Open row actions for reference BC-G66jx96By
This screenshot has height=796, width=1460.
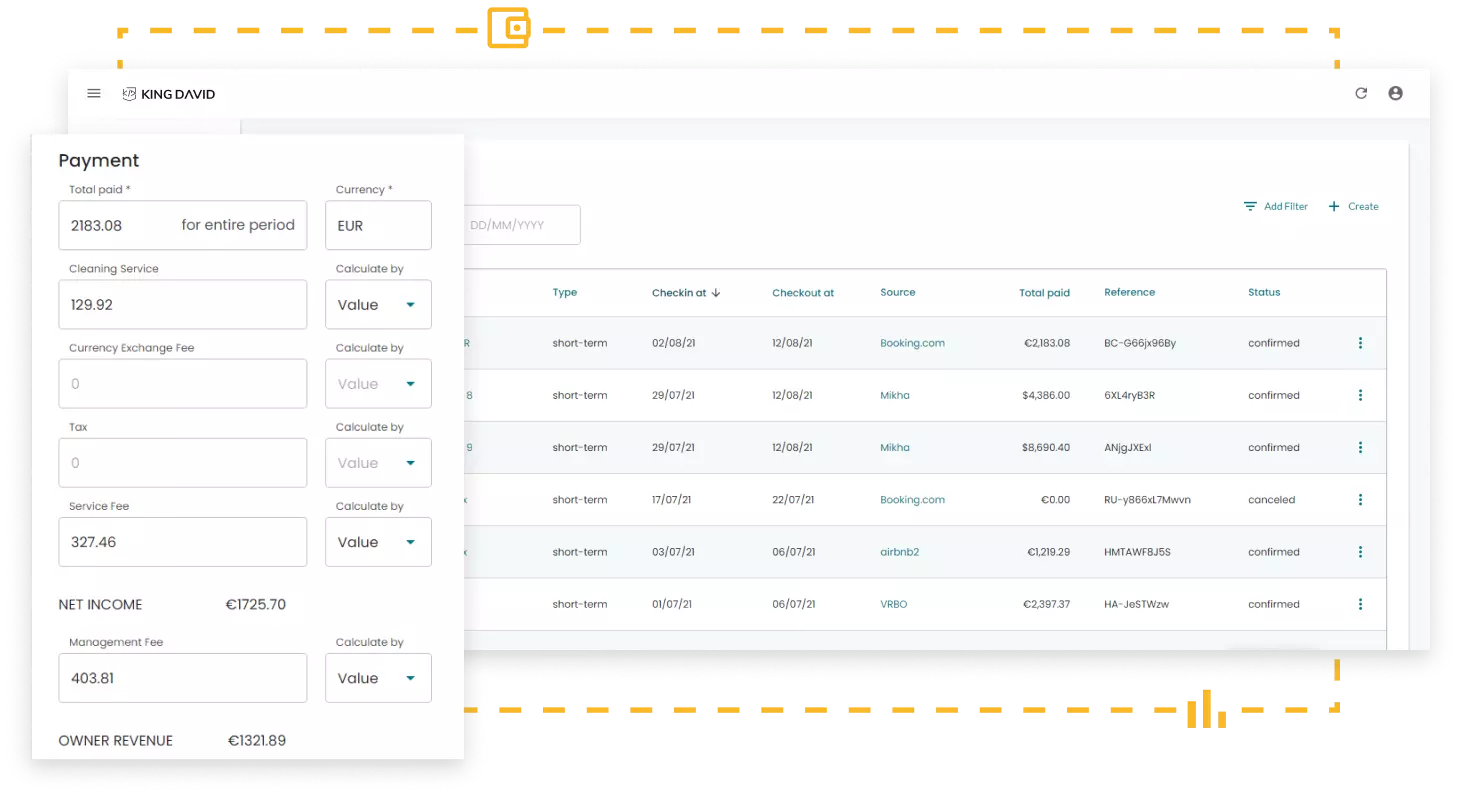[x=1360, y=343]
